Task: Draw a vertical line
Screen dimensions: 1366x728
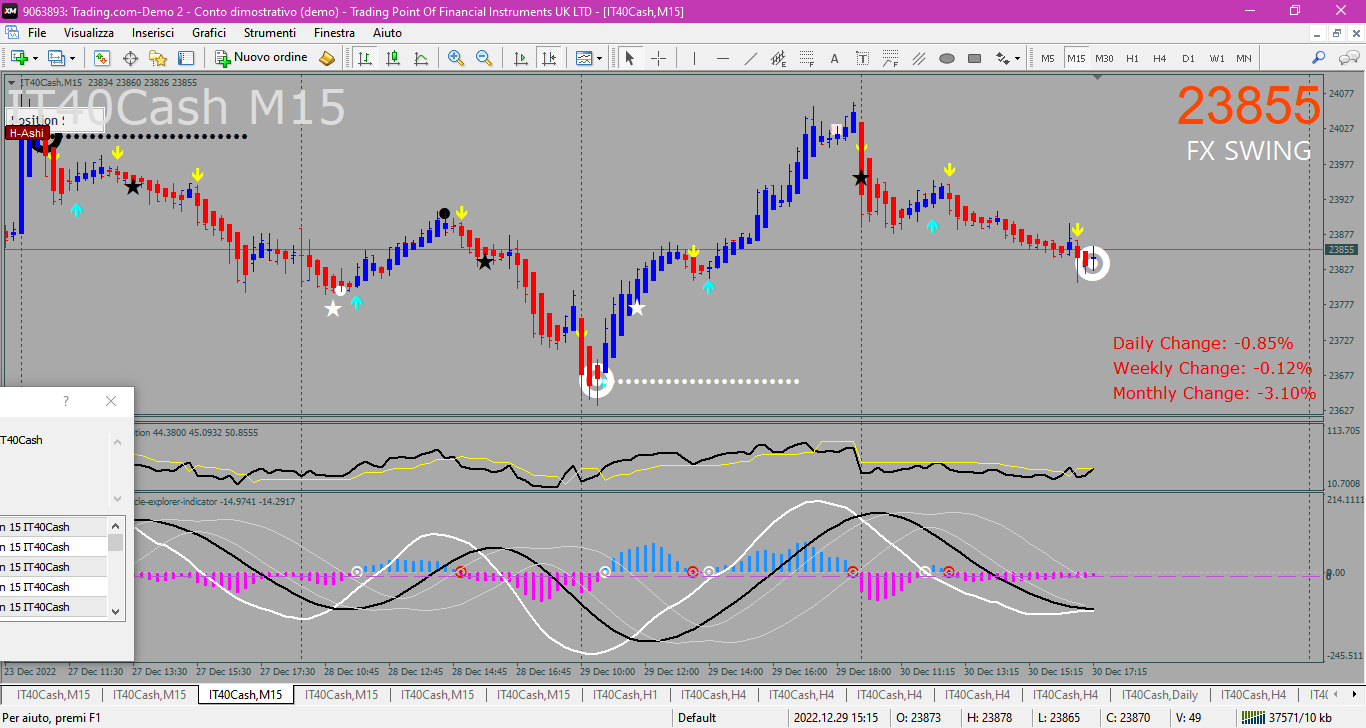Action: 694,58
